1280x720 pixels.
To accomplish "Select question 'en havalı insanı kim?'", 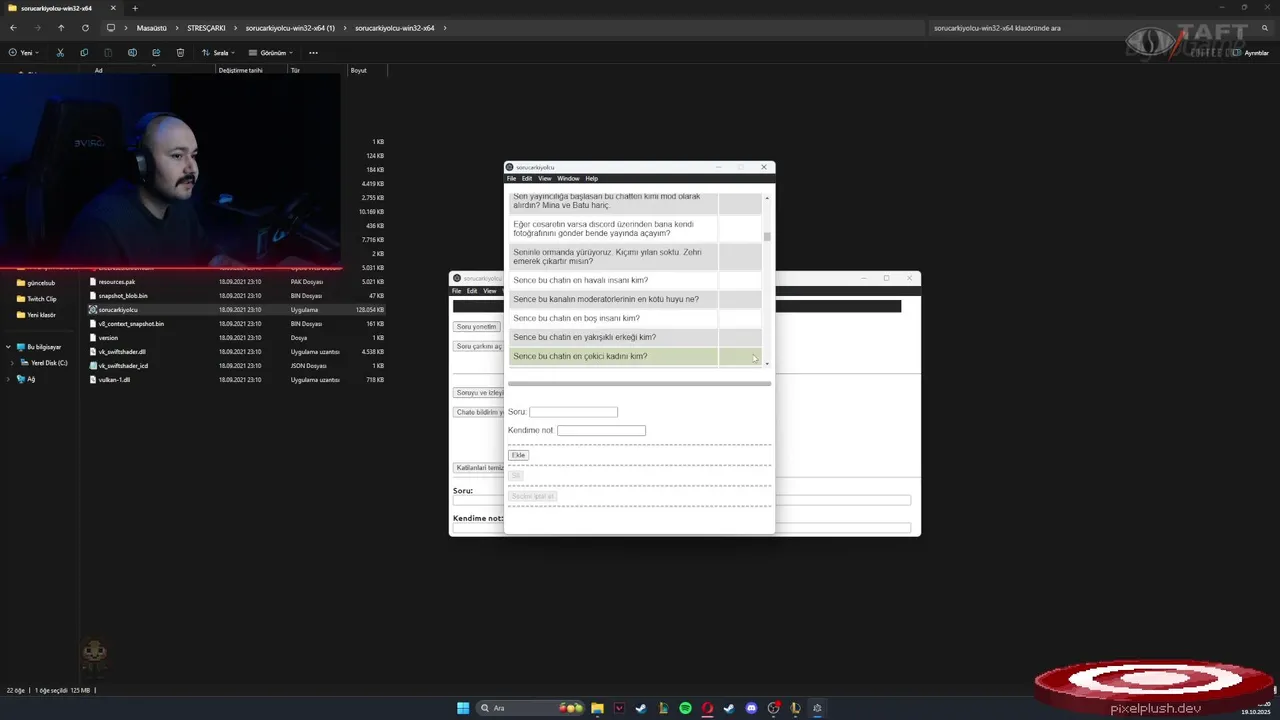I will tap(635, 280).
